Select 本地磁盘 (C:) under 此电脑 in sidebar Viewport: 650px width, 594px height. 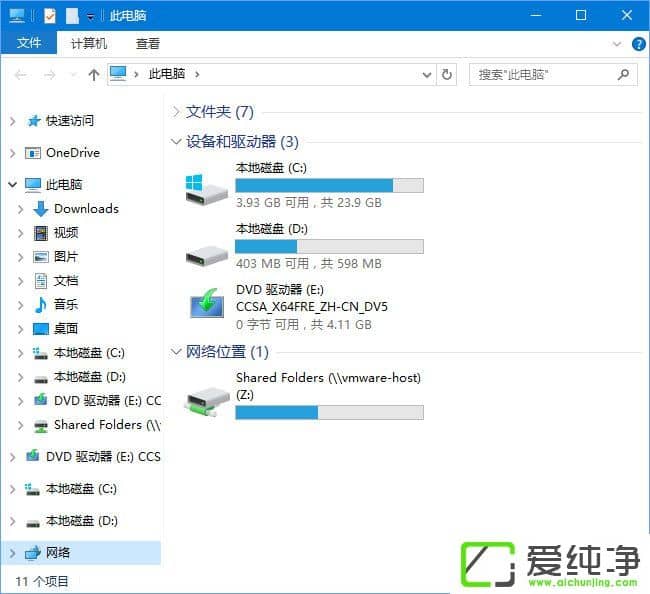[x=89, y=353]
